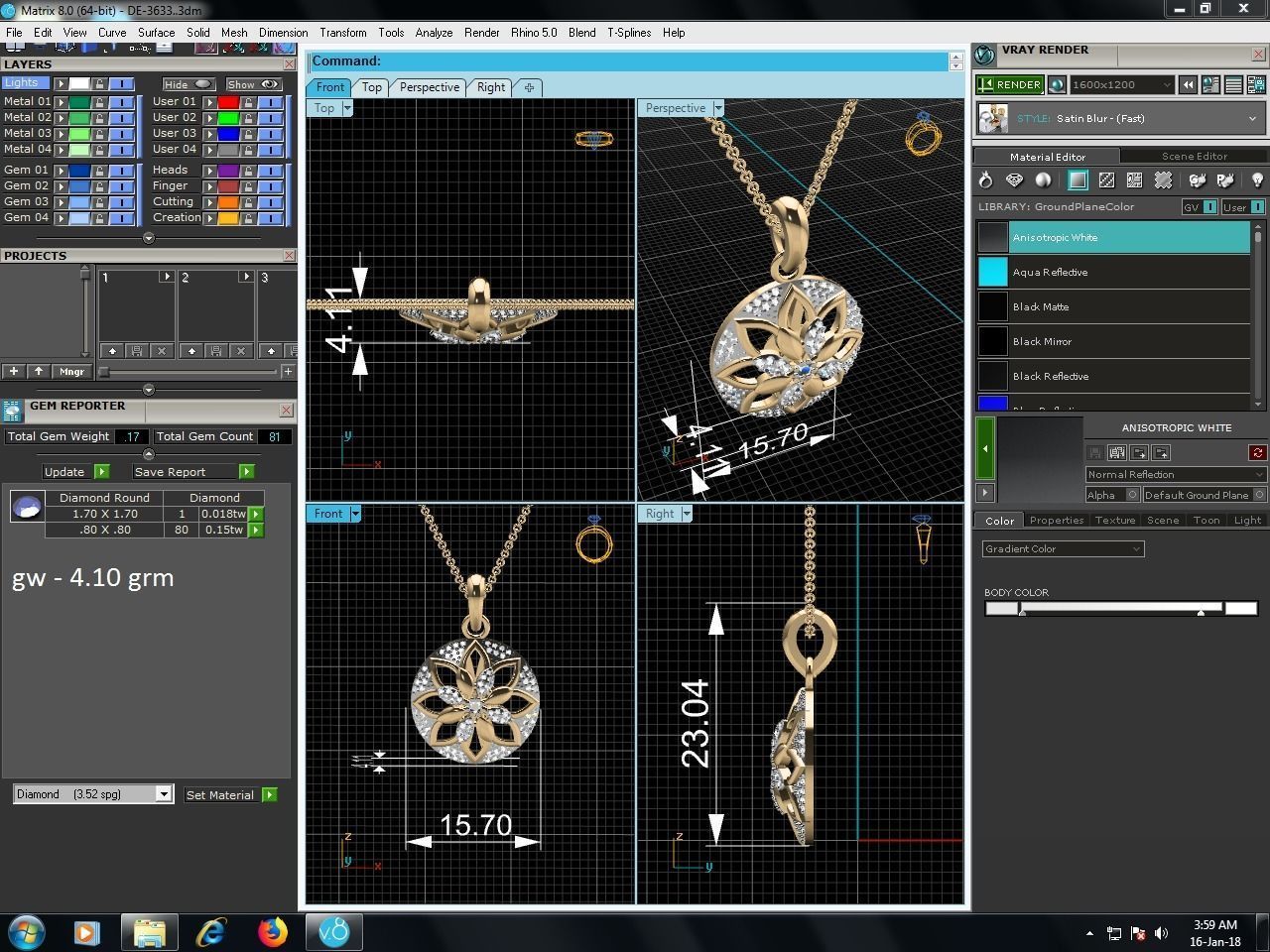Switch to the Scene Editor tab
Screen dimensions: 1270x952
tap(1194, 157)
